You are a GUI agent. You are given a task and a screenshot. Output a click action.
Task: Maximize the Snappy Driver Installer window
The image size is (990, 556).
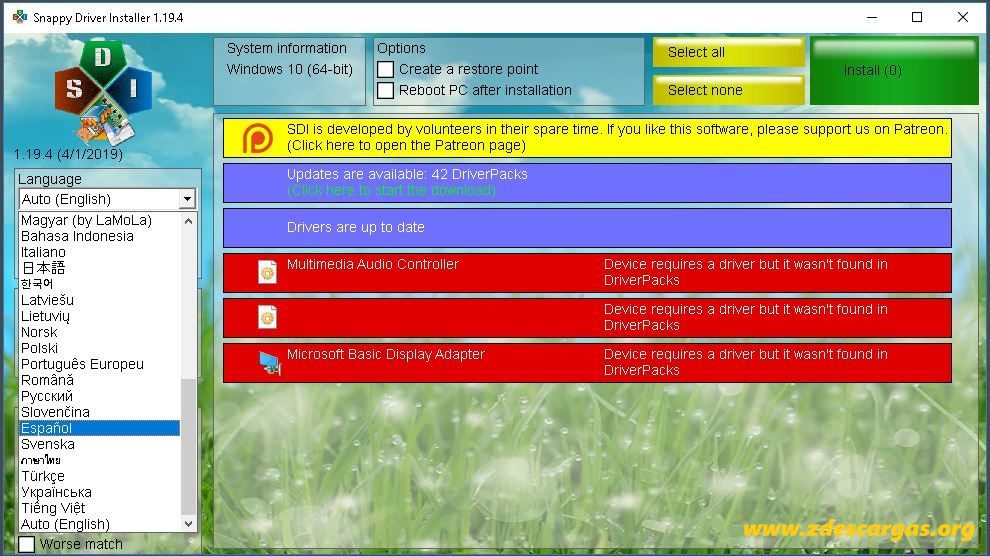[x=917, y=17]
